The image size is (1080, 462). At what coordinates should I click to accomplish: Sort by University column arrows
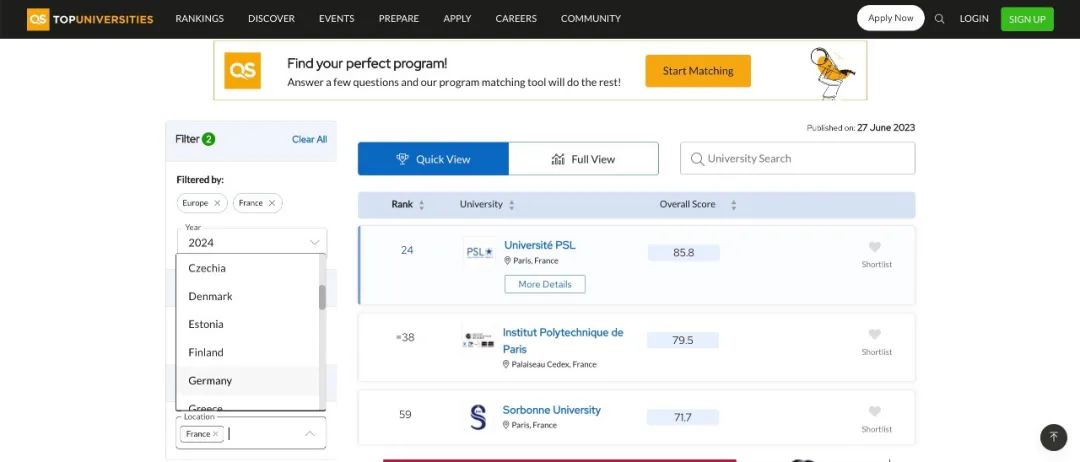pyautogui.click(x=511, y=205)
